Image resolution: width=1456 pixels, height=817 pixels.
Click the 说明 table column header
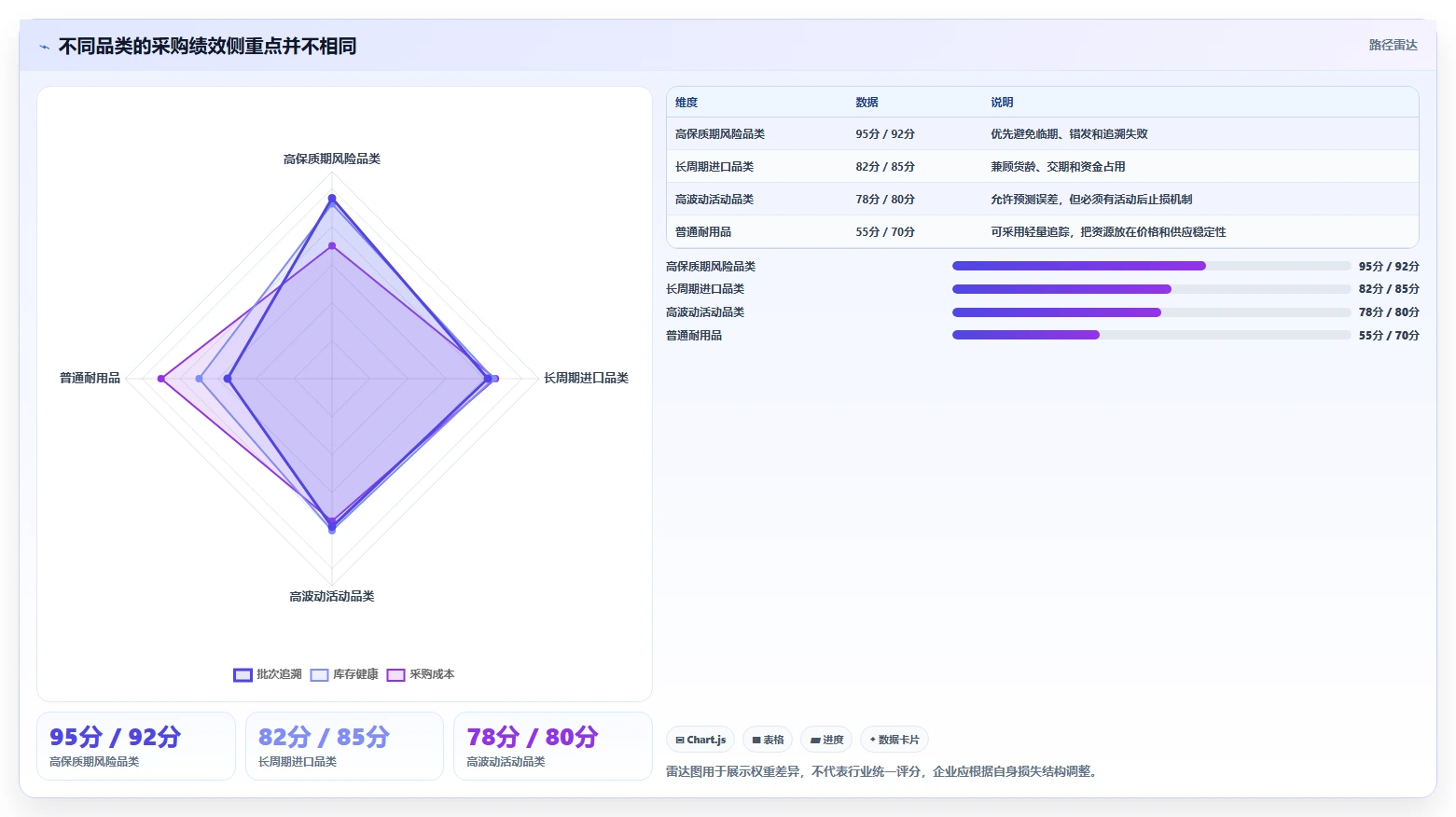click(1002, 103)
